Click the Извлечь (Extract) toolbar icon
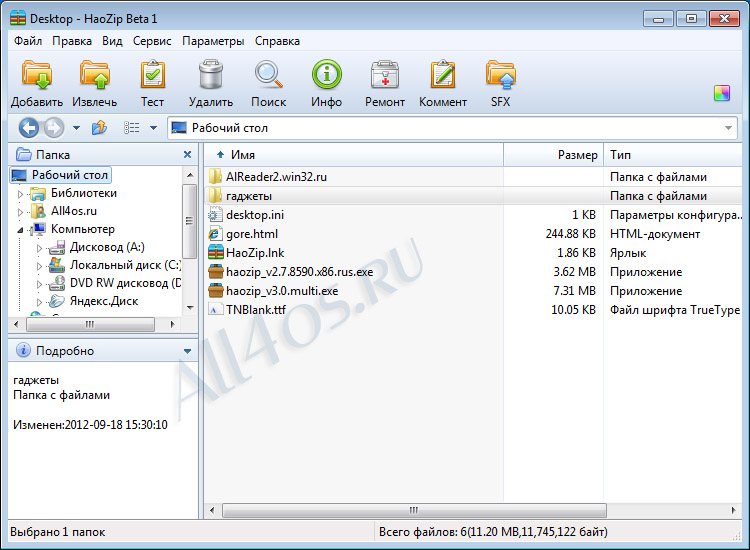 coord(94,76)
